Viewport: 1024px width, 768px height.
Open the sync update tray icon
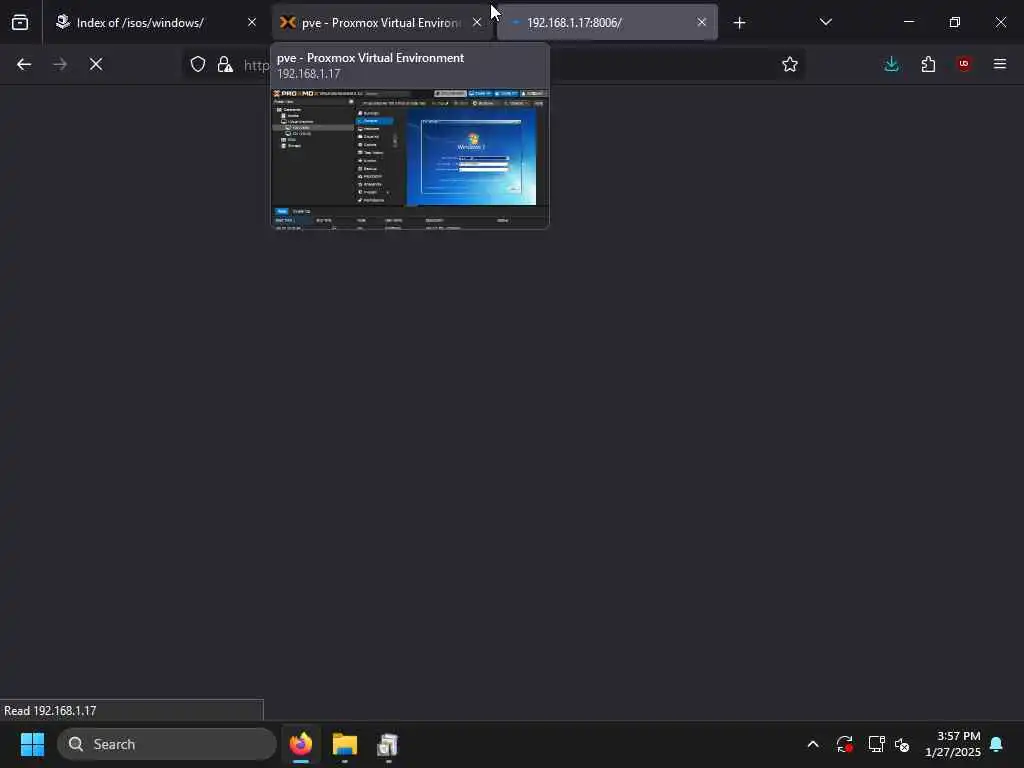844,744
